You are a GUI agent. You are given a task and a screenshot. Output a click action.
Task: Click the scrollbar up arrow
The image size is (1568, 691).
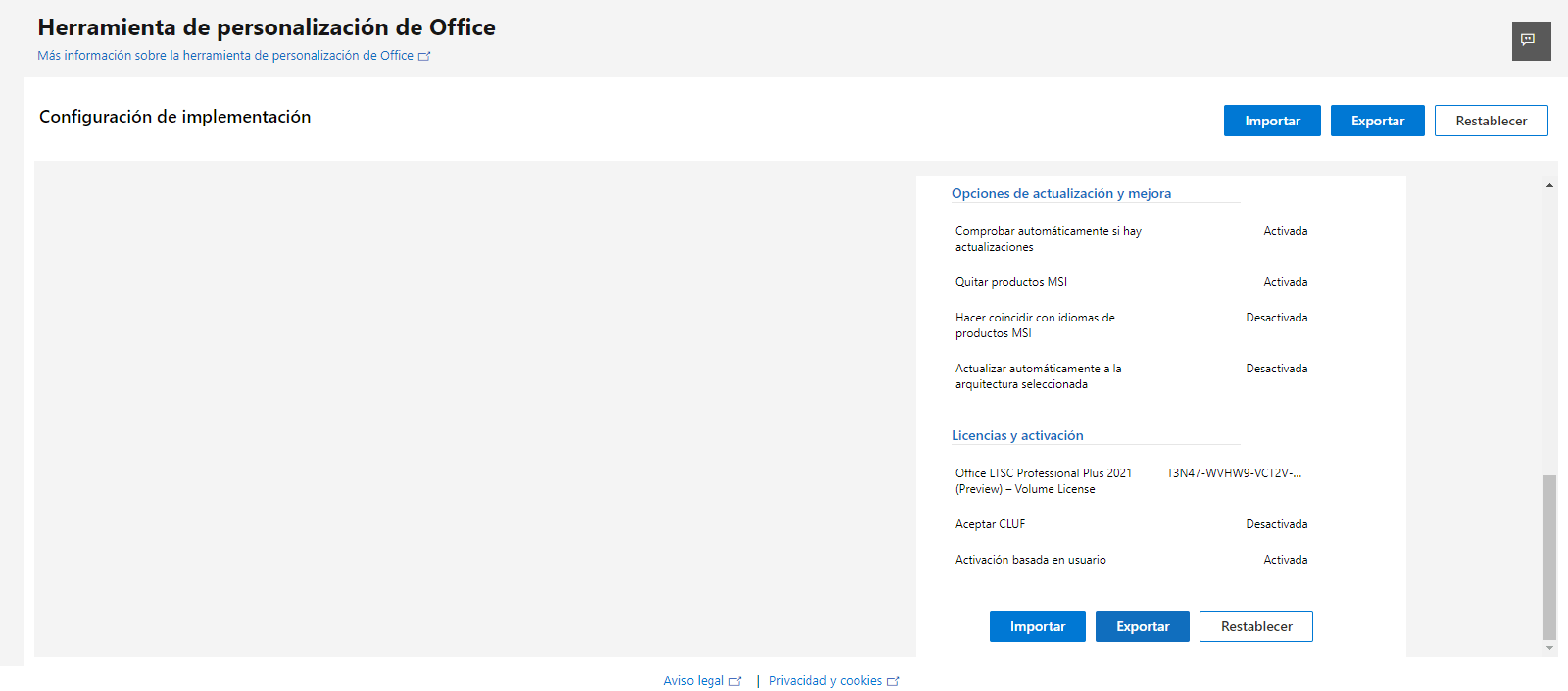(1549, 185)
